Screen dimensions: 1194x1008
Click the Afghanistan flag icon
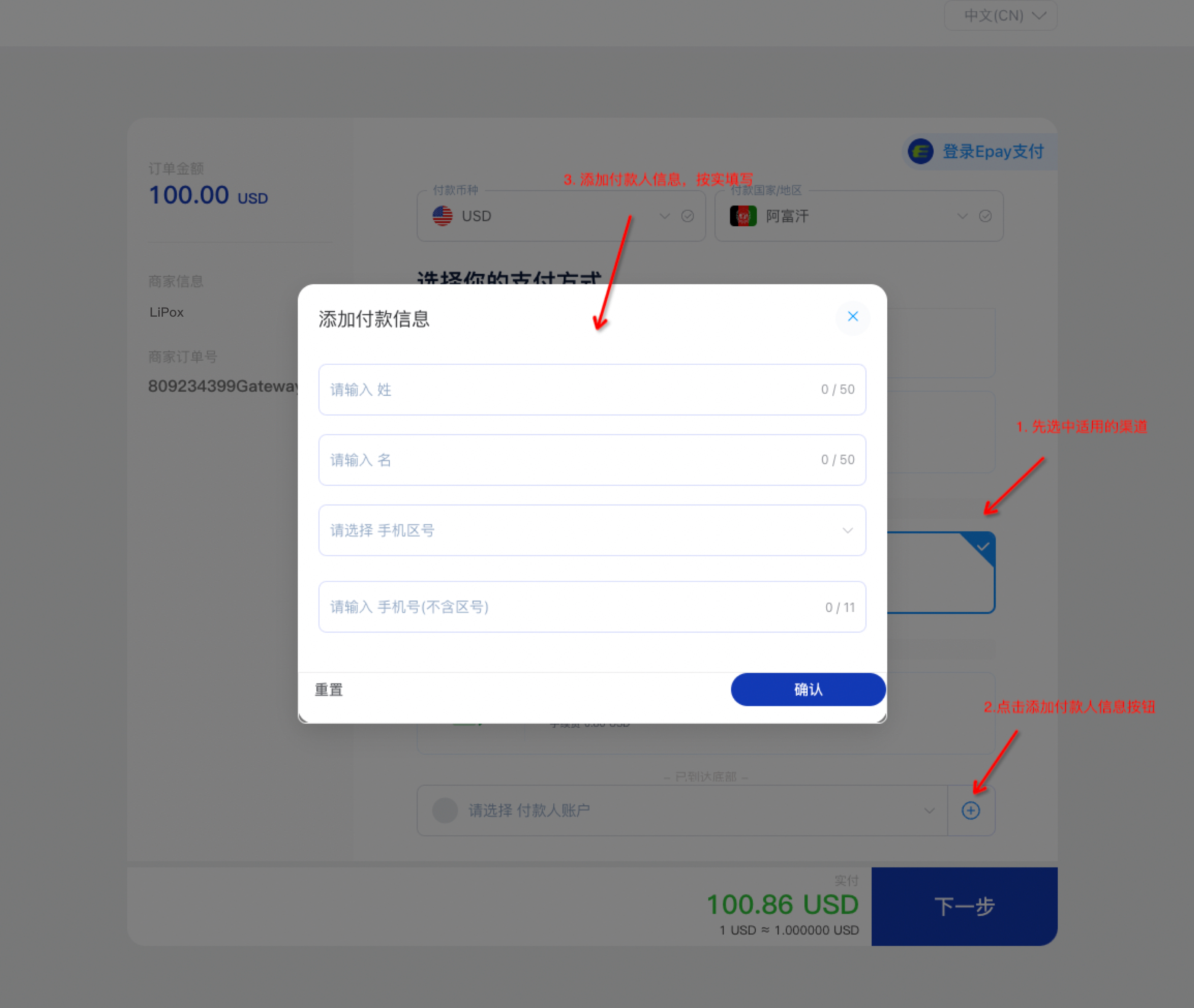743,216
